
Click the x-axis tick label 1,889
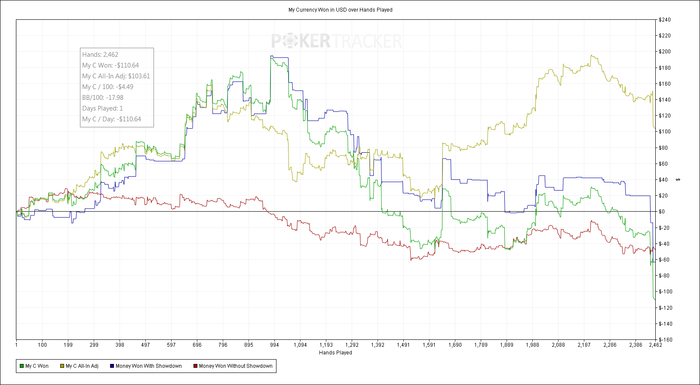[x=507, y=345]
